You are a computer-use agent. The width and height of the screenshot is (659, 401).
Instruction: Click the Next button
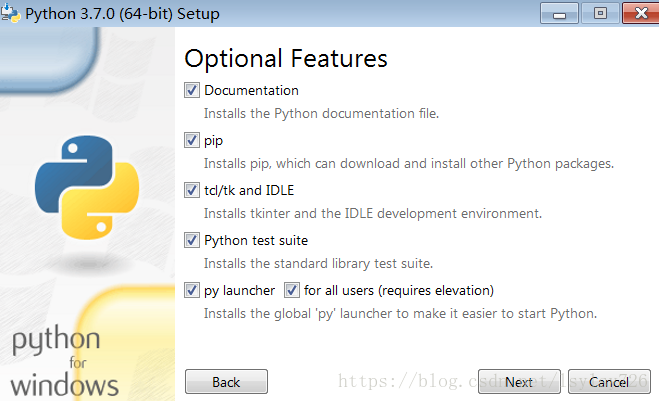pos(519,382)
